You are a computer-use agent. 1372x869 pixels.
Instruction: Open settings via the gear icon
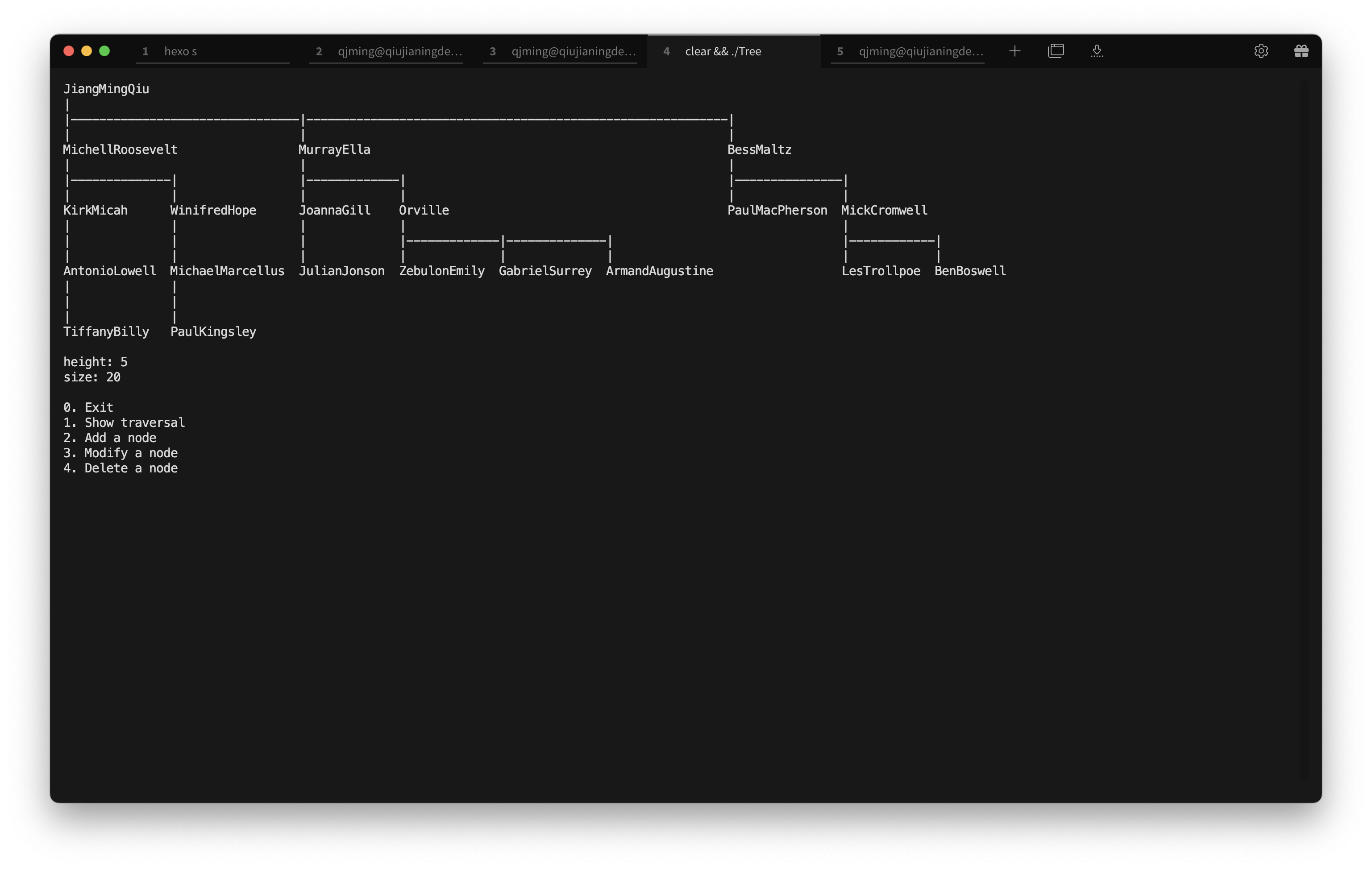[1261, 51]
